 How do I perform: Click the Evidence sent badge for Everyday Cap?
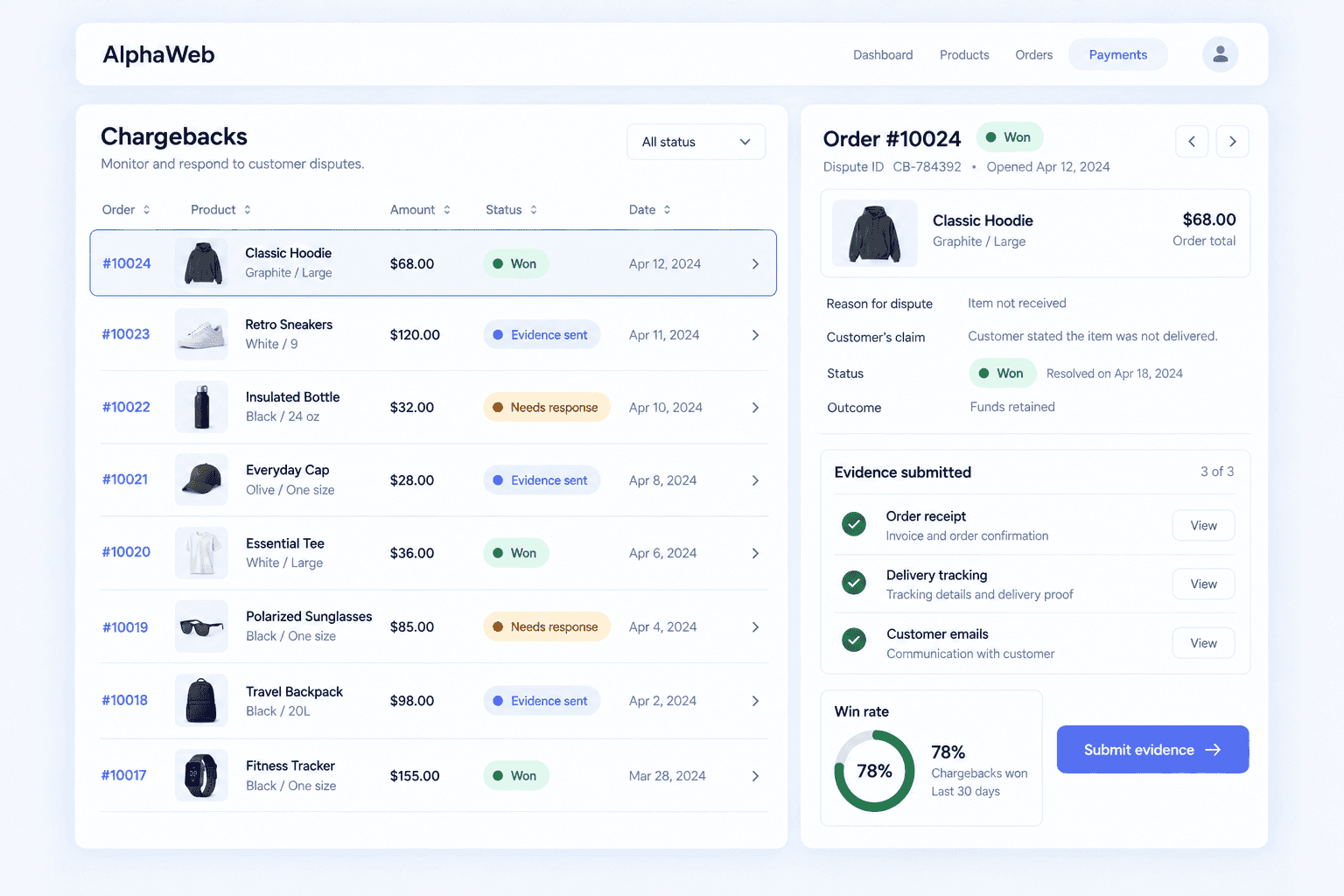[542, 480]
